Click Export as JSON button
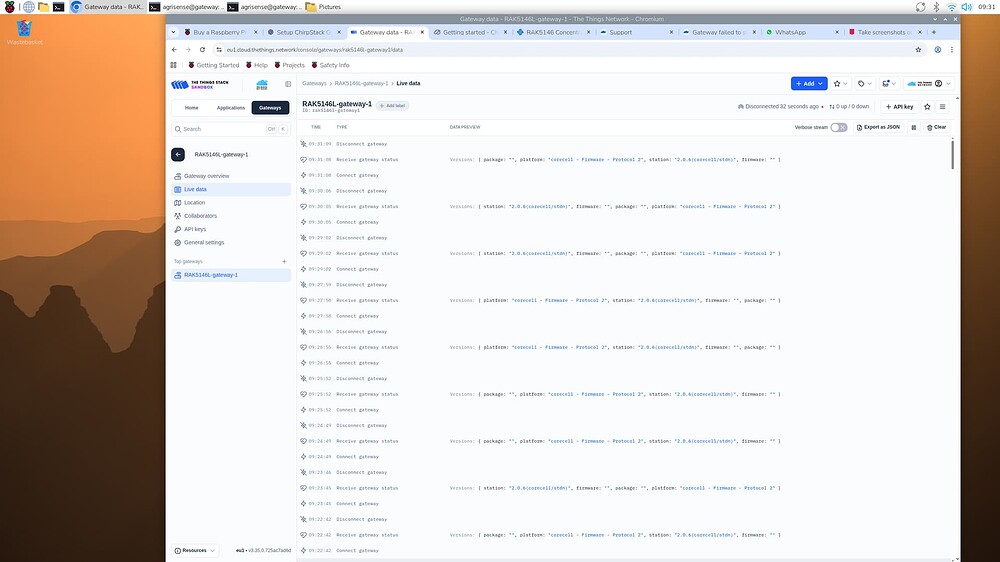 pyautogui.click(x=878, y=127)
